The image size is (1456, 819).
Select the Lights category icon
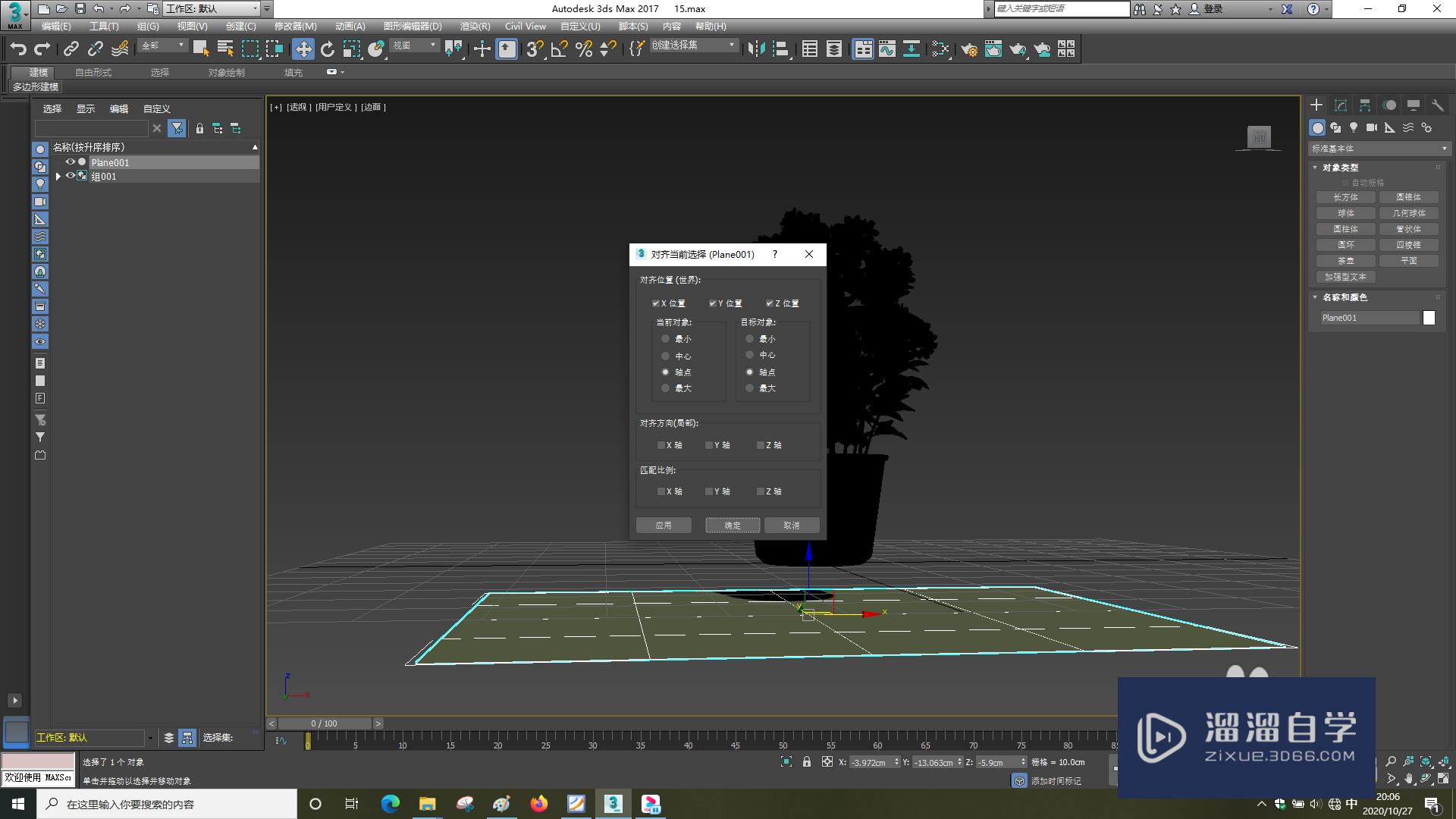1354,127
